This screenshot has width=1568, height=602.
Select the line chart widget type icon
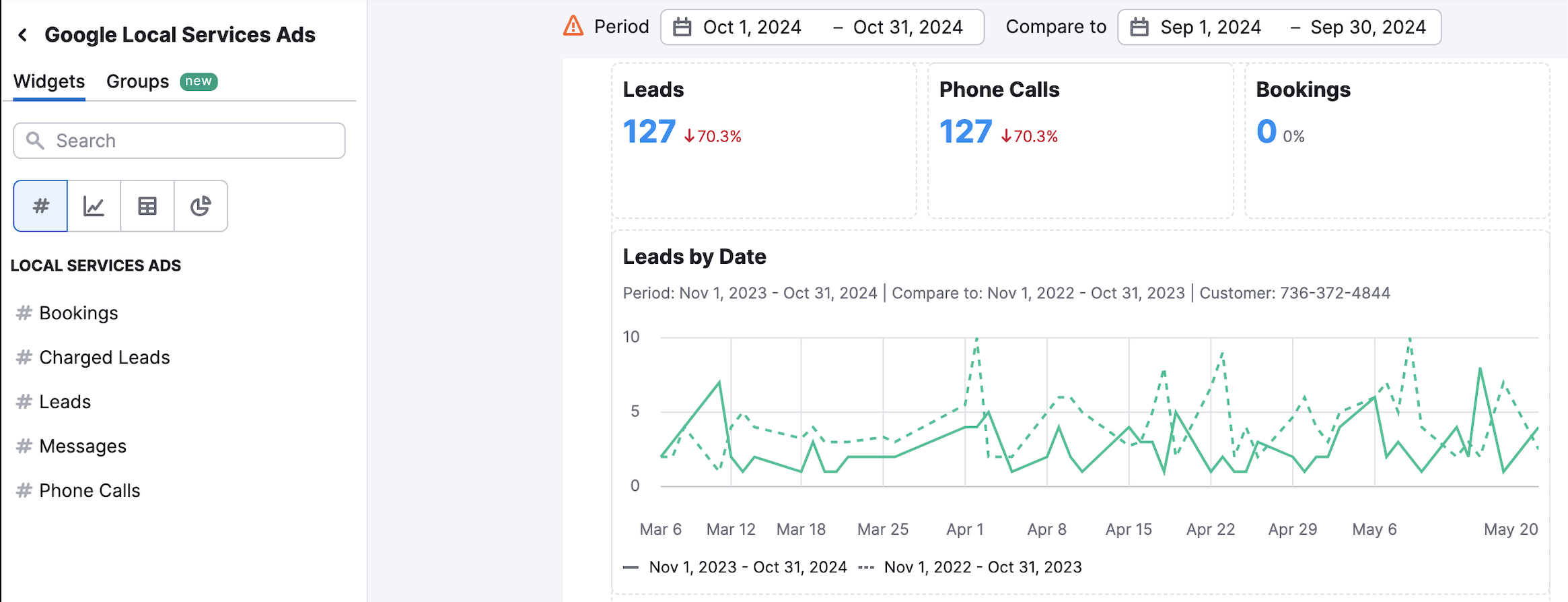coord(94,205)
